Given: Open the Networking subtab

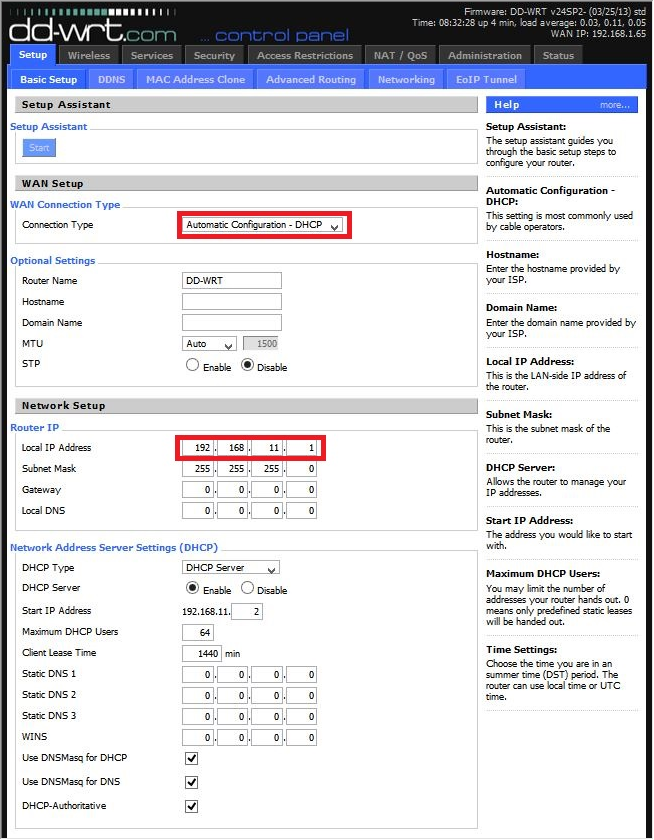Looking at the screenshot, I should tap(407, 79).
